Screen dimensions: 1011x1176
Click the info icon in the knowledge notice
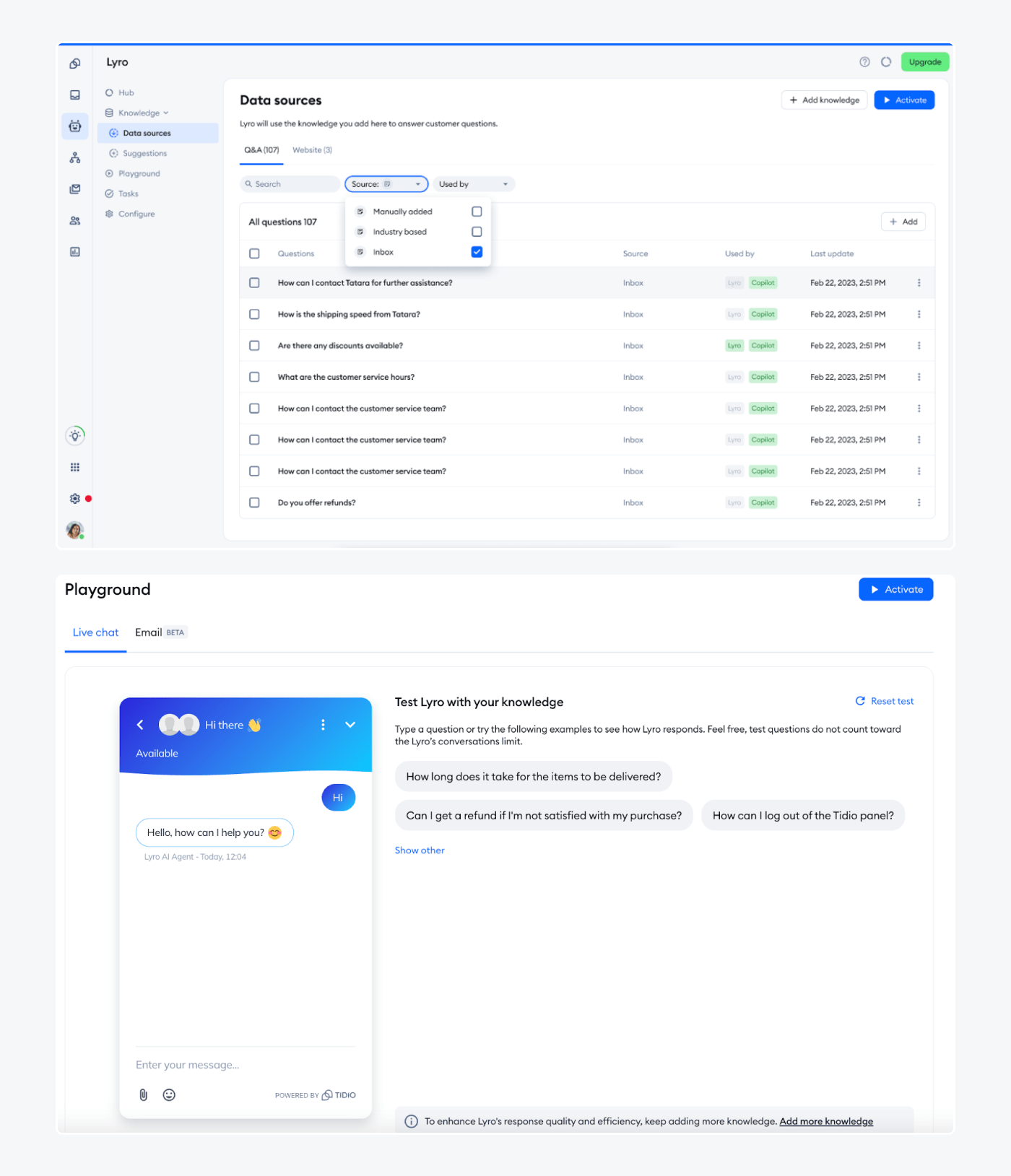pyautogui.click(x=411, y=1121)
